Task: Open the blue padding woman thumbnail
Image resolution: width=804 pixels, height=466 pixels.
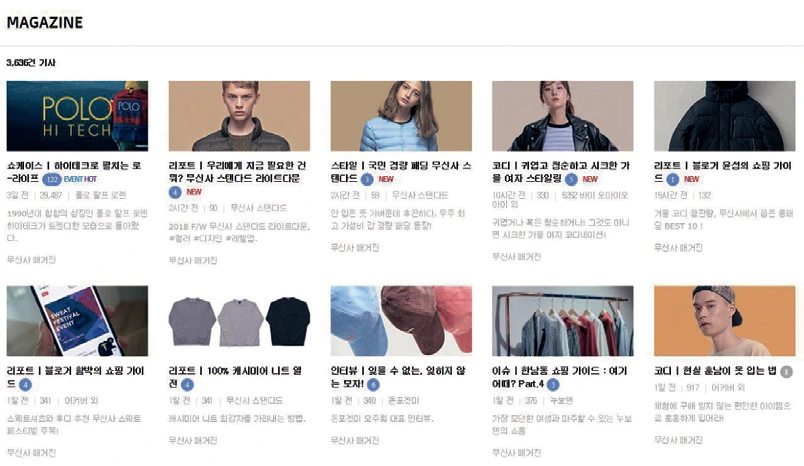Action: (x=401, y=116)
